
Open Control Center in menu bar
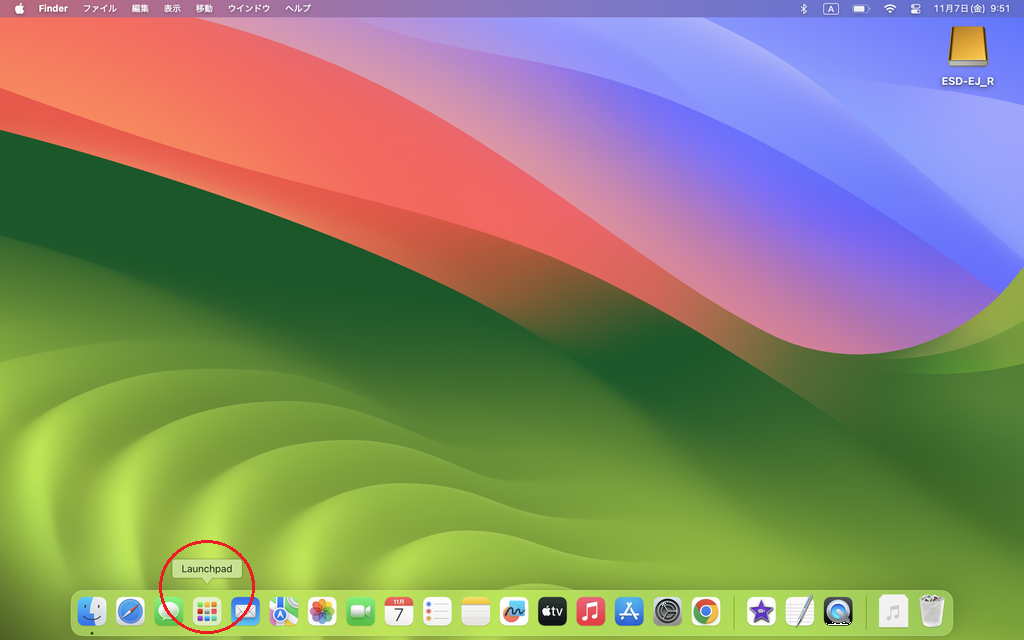(x=915, y=8)
